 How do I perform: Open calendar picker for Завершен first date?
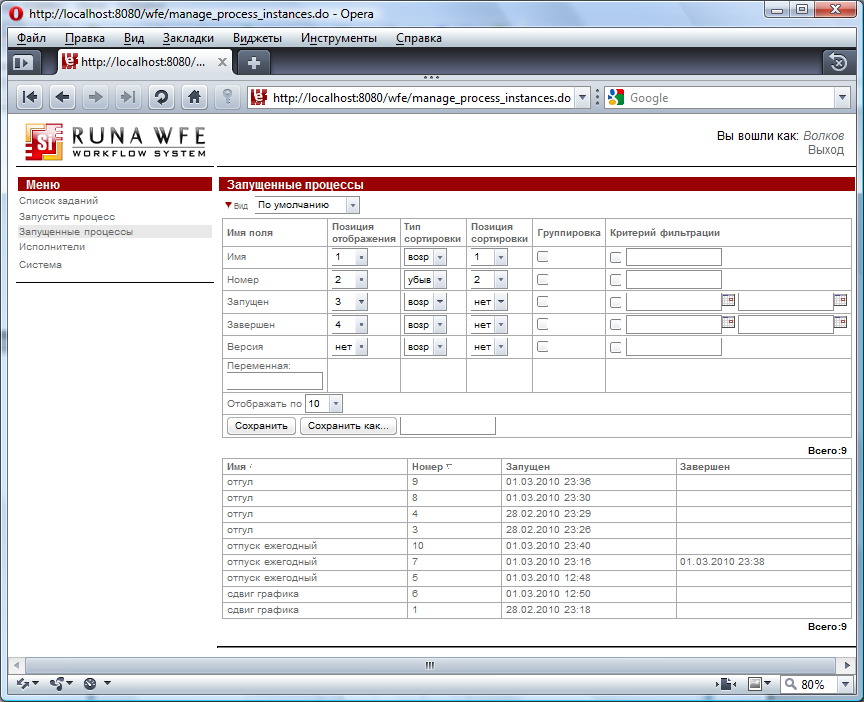(728, 322)
